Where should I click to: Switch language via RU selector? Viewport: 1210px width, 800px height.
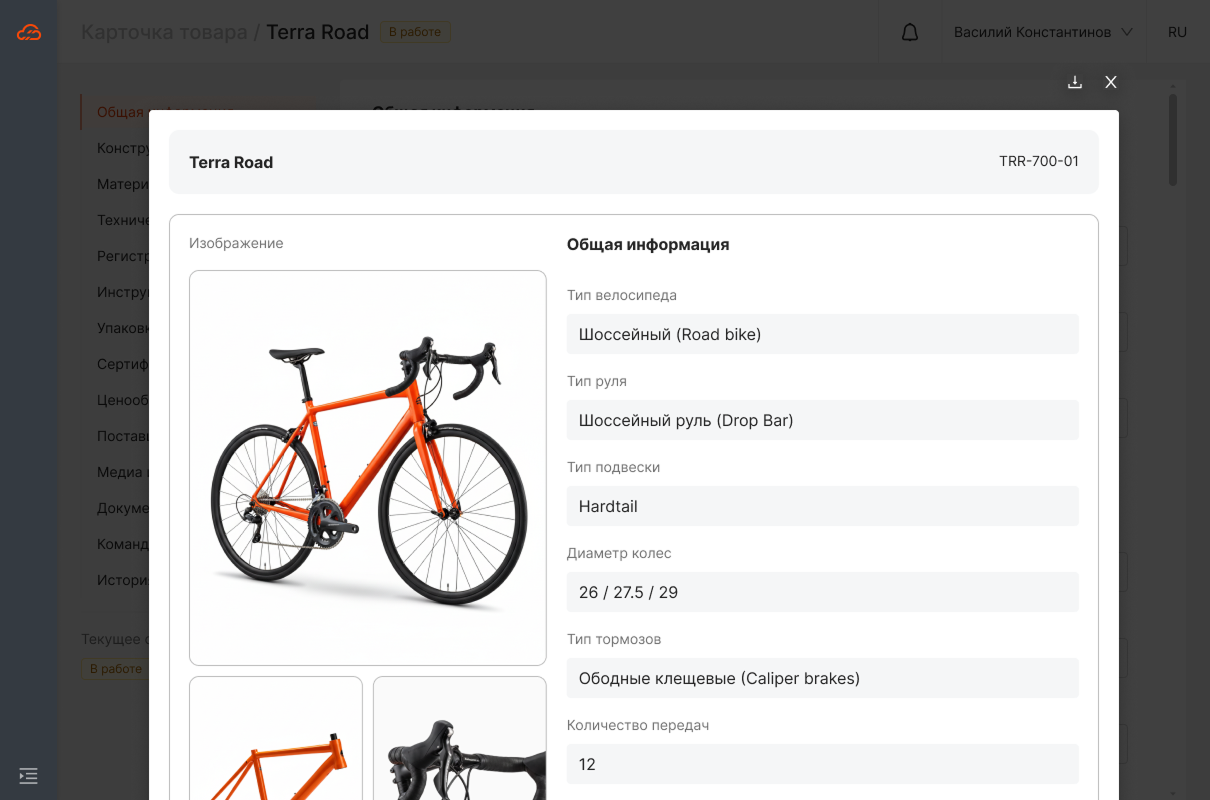click(1177, 32)
